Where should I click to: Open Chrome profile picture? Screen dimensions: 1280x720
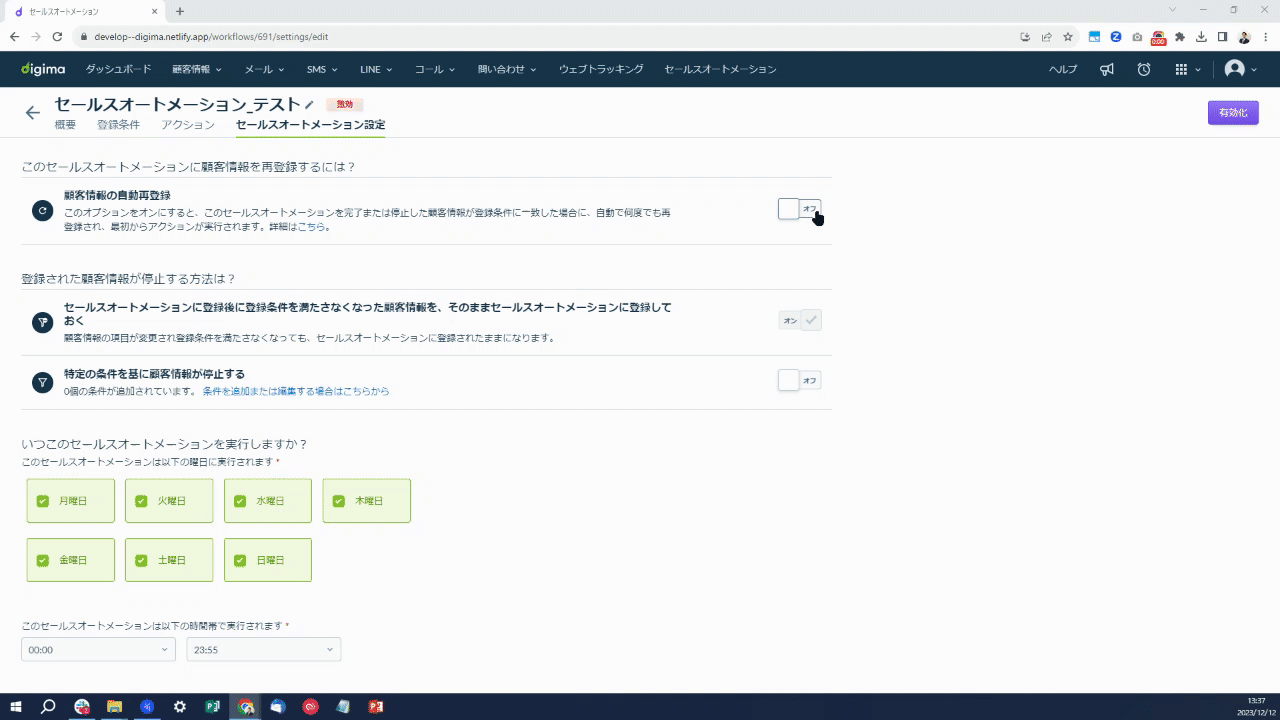coord(1244,37)
